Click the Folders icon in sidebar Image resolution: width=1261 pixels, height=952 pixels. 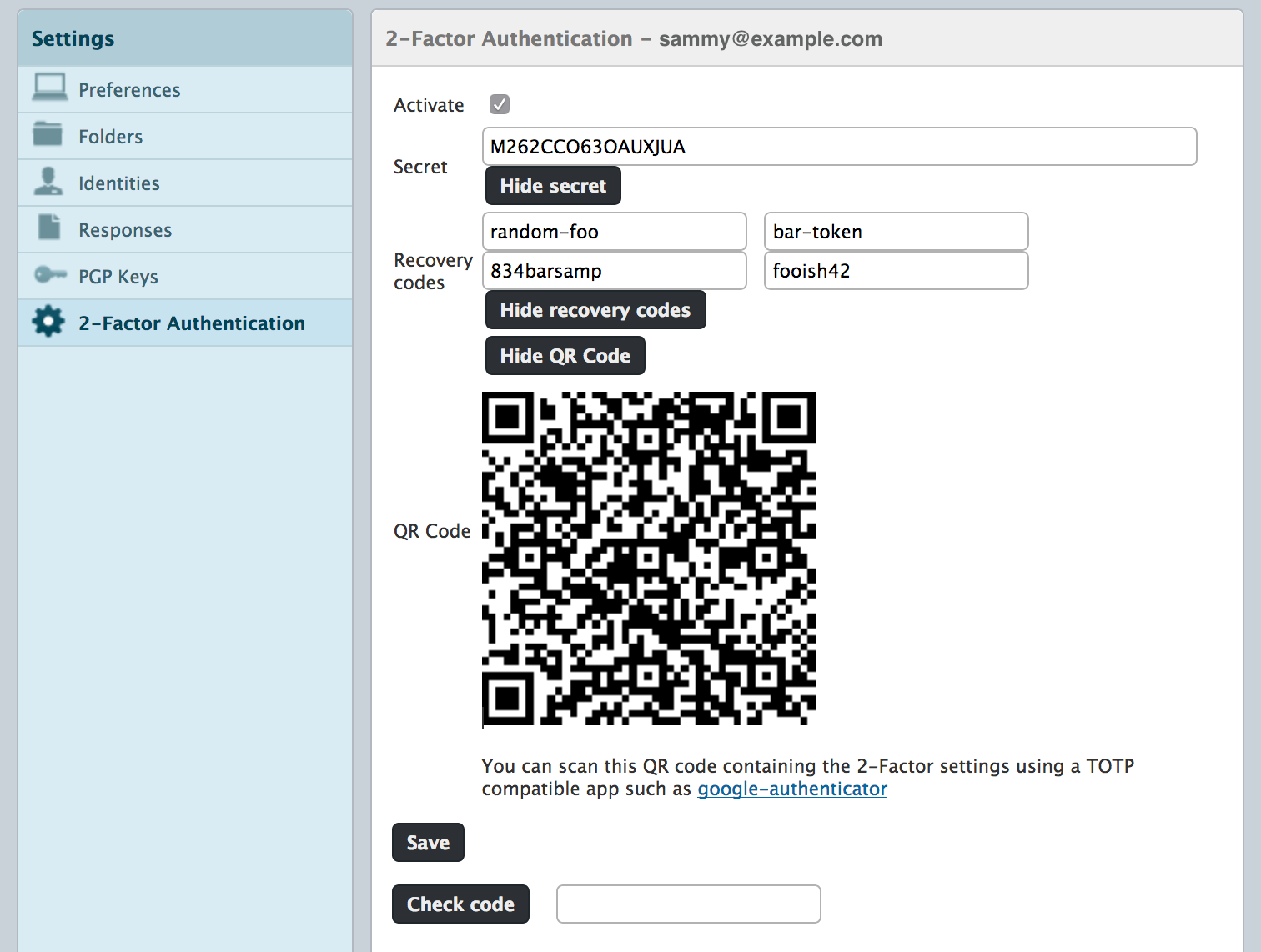pyautogui.click(x=48, y=133)
